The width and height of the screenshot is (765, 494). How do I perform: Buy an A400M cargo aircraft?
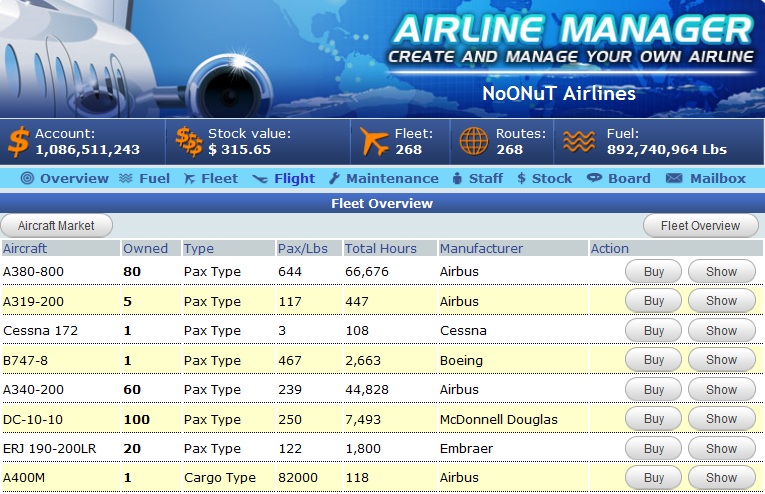point(653,477)
